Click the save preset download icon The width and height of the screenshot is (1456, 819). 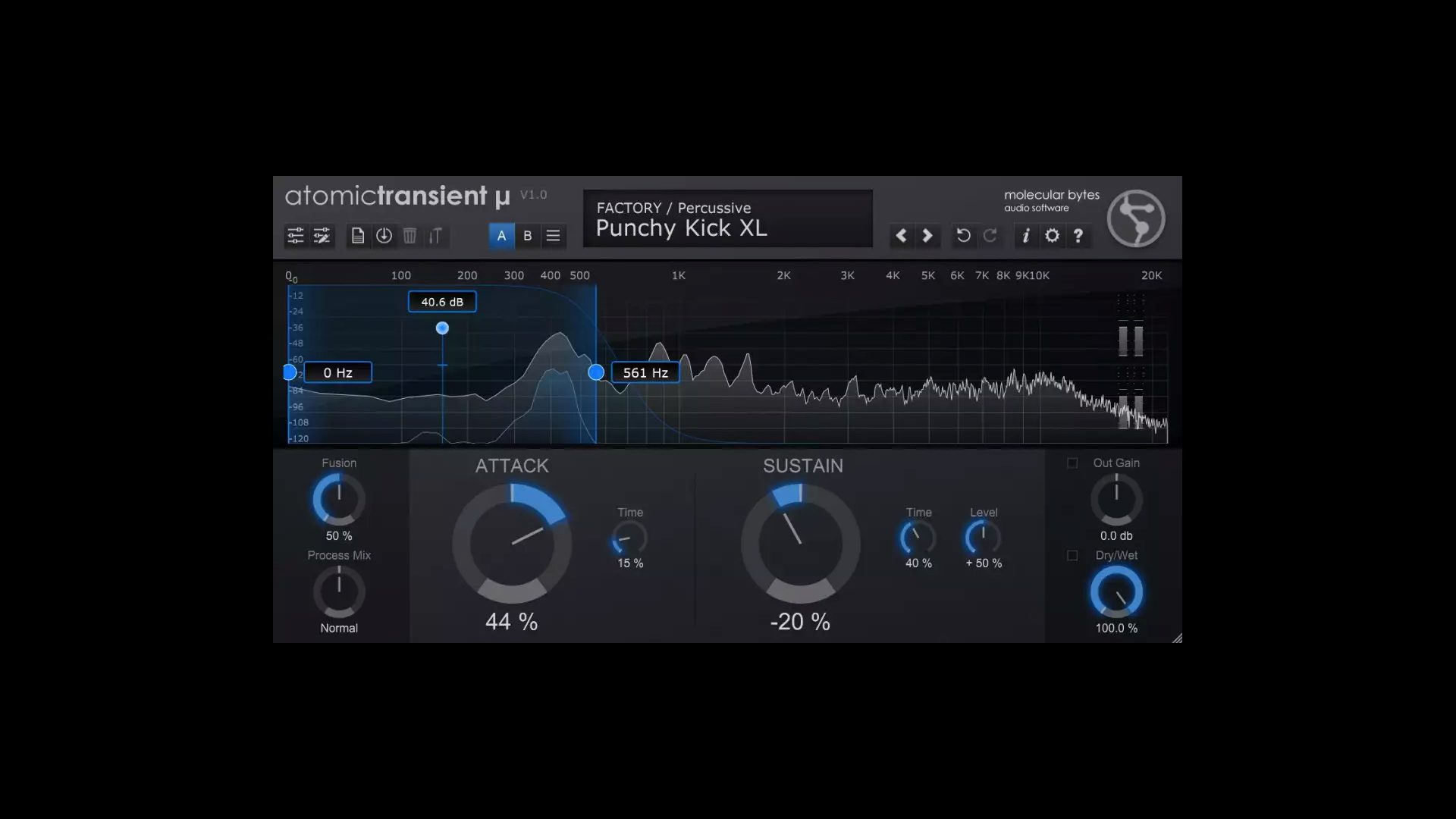tap(384, 236)
